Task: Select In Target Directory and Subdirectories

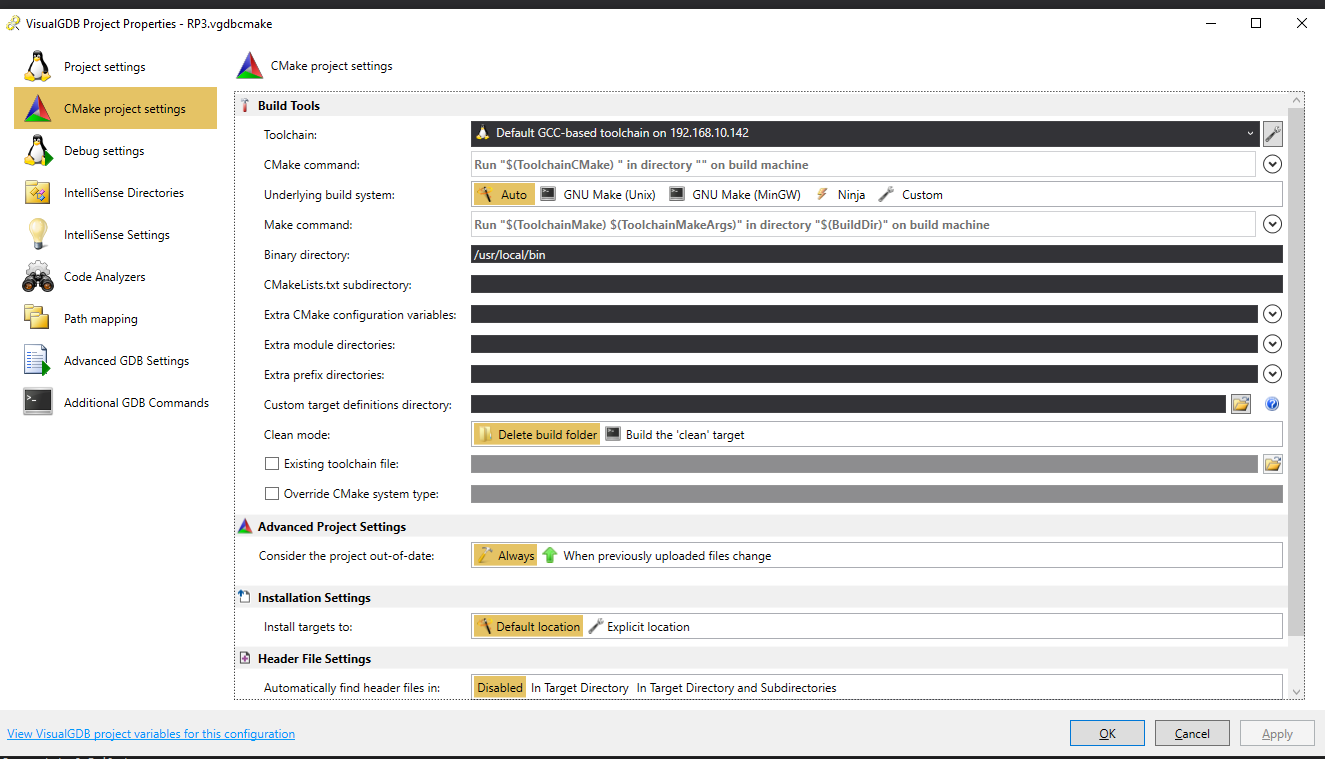Action: pyautogui.click(x=736, y=688)
